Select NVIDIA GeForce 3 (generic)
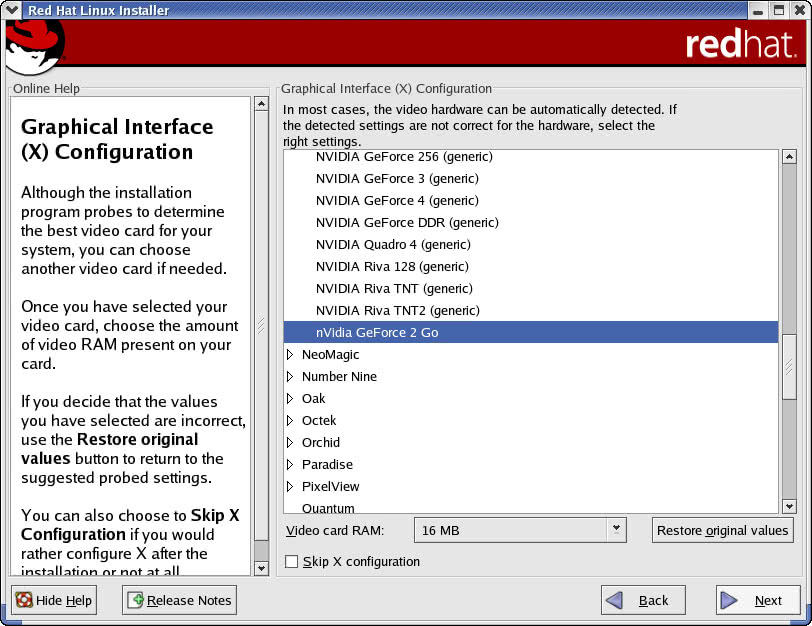This screenshot has width=812, height=626. tap(531, 179)
